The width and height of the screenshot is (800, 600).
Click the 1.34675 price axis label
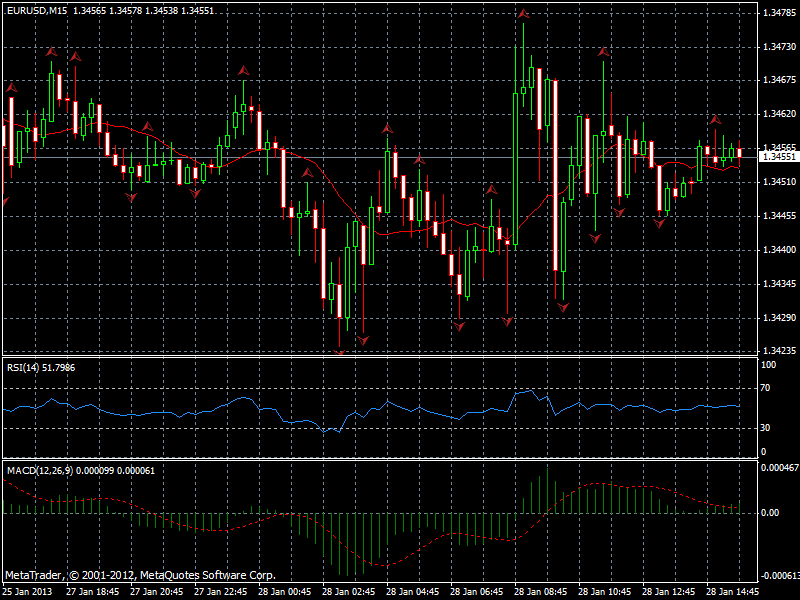[x=778, y=80]
